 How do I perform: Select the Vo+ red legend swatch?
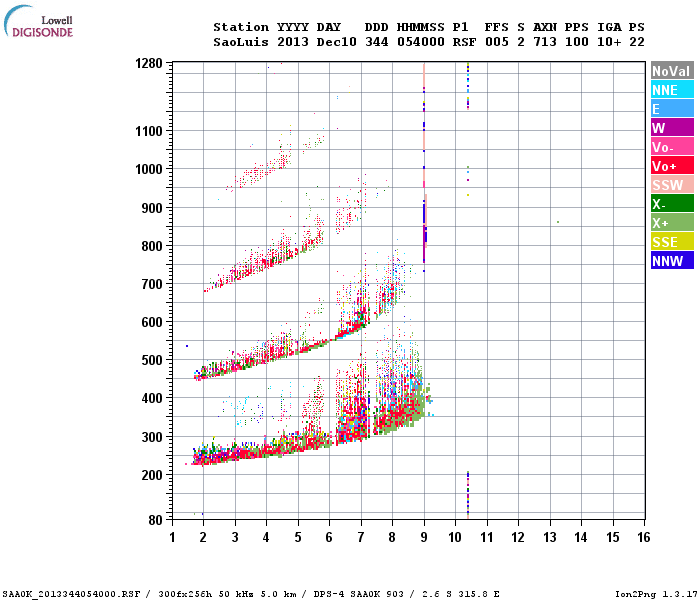(x=672, y=166)
